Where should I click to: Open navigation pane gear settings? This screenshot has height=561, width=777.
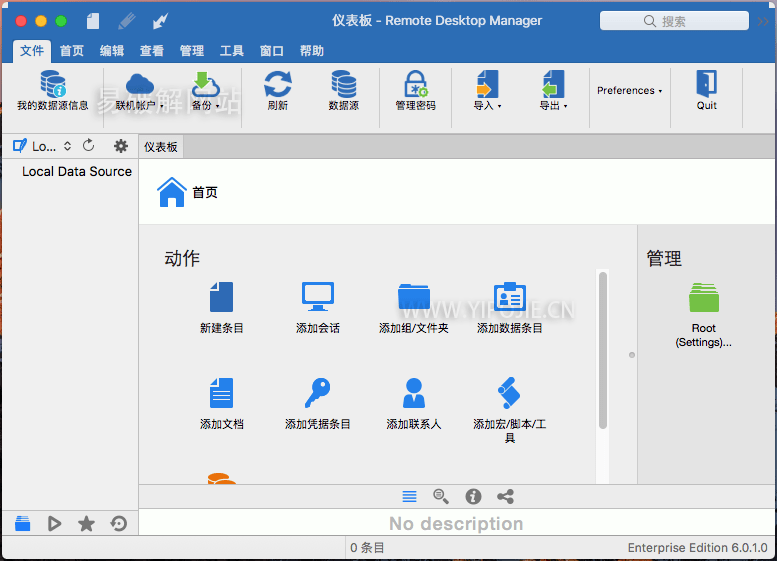(x=120, y=146)
